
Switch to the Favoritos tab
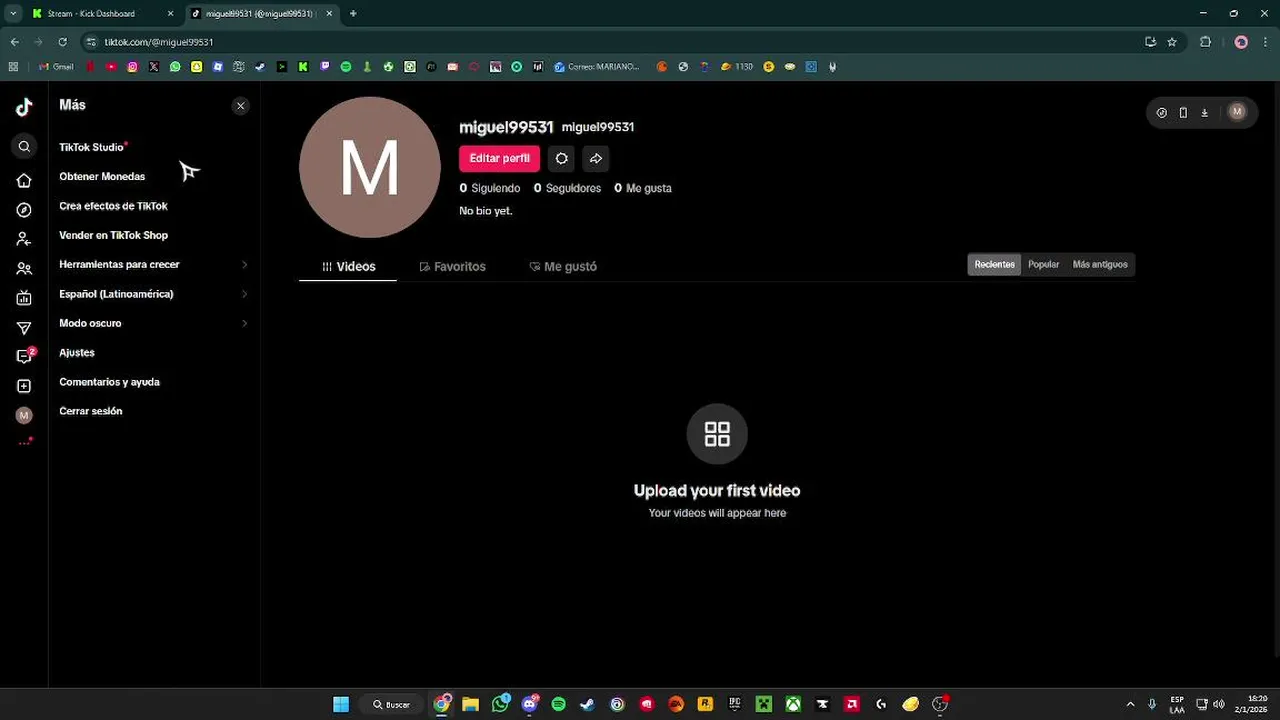(x=452, y=267)
